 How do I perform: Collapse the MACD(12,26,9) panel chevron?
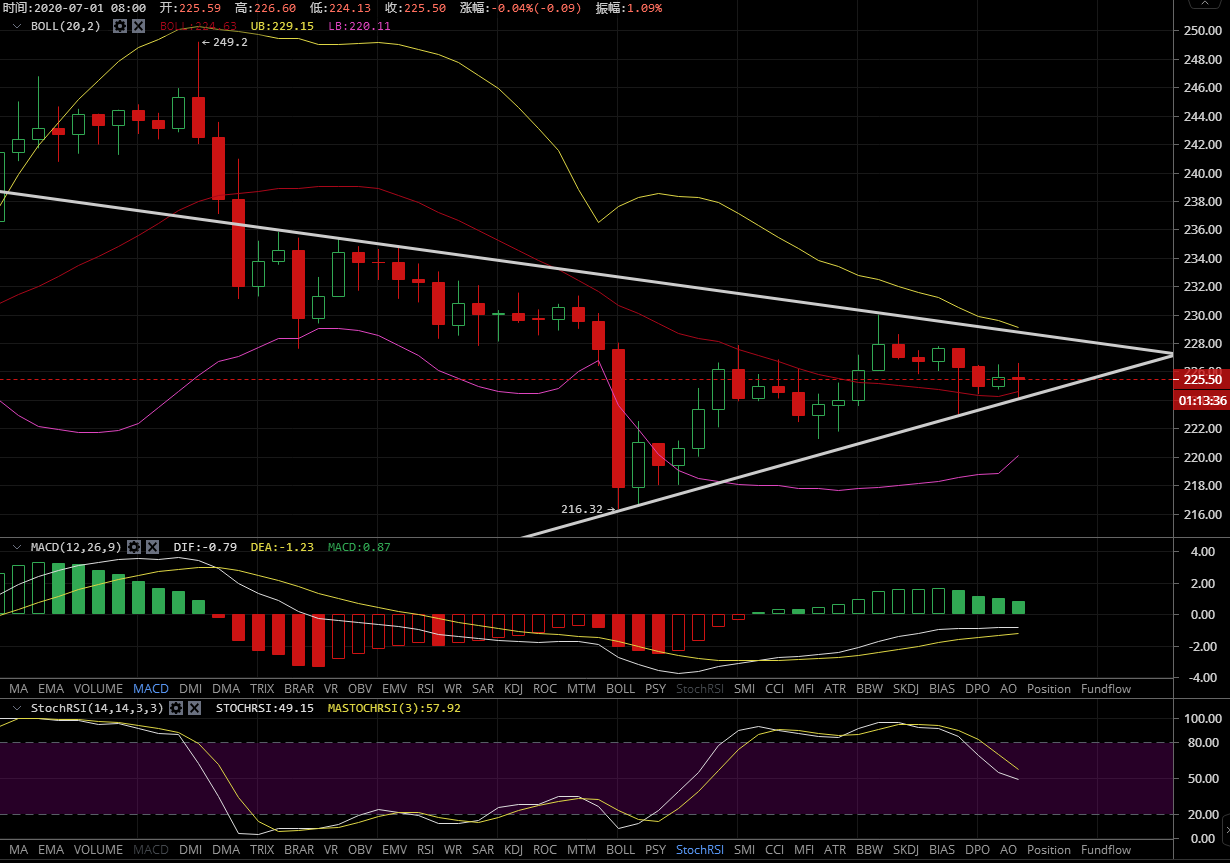(x=17, y=547)
